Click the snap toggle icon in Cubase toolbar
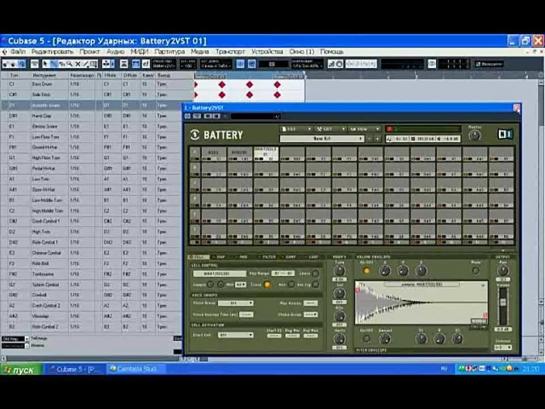The width and height of the screenshot is (545, 409). (x=240, y=64)
